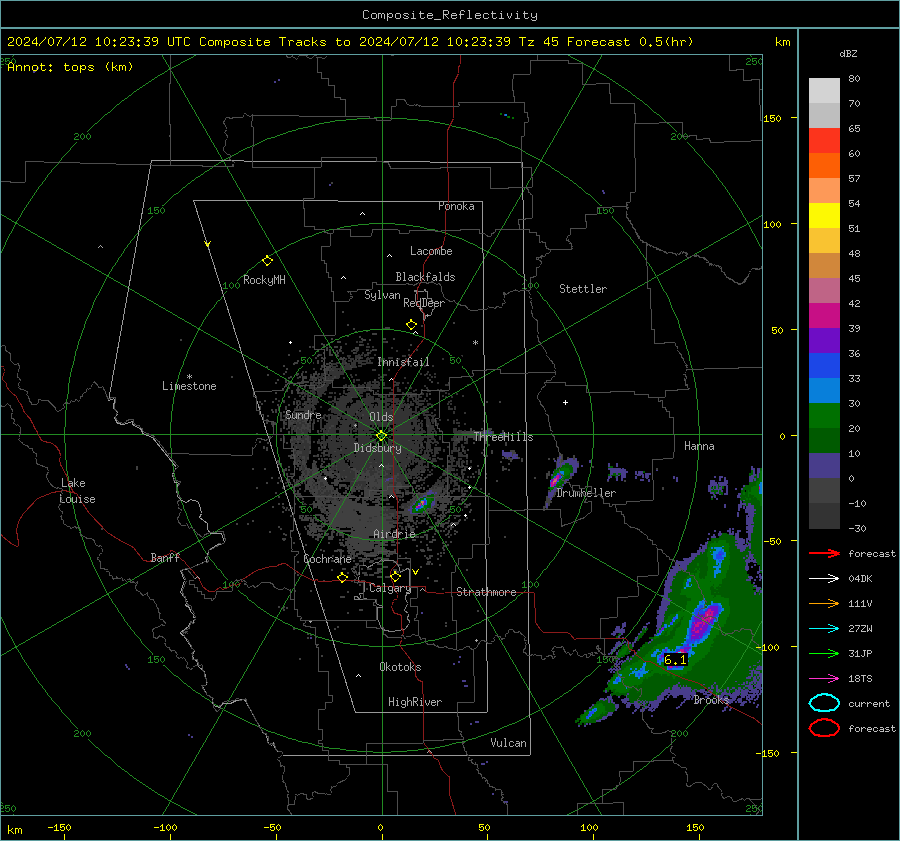The width and height of the screenshot is (900, 841).
Task: Click the storm cell northeast of Airdrie
Action: 421,504
